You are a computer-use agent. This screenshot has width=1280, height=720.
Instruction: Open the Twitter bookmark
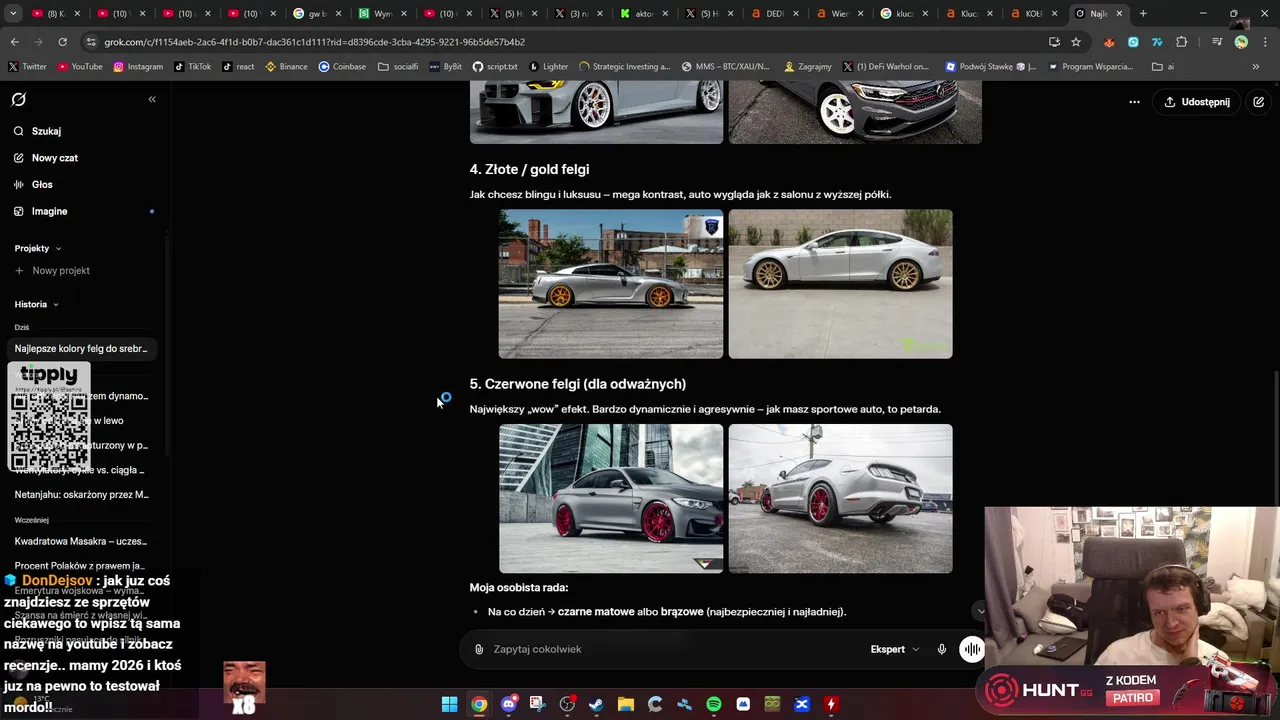(27, 67)
